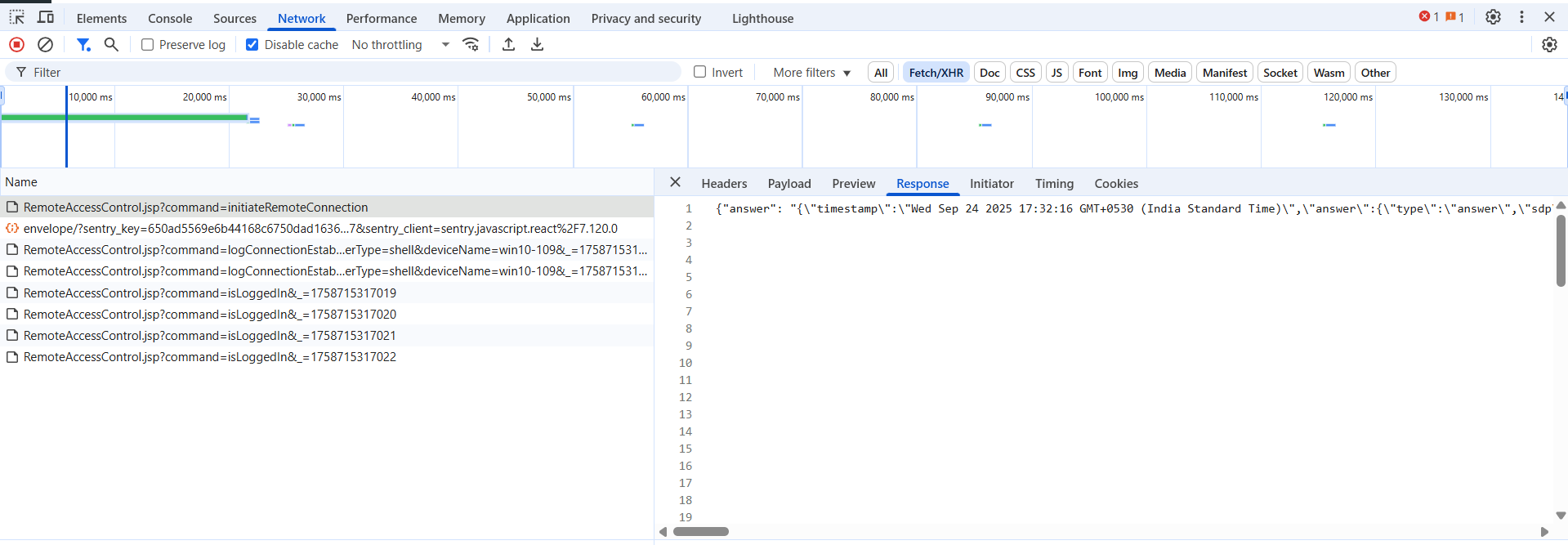Viewport: 1568px width, 545px height.
Task: Select the initiateRemoteConnection request
Action: [x=196, y=208]
